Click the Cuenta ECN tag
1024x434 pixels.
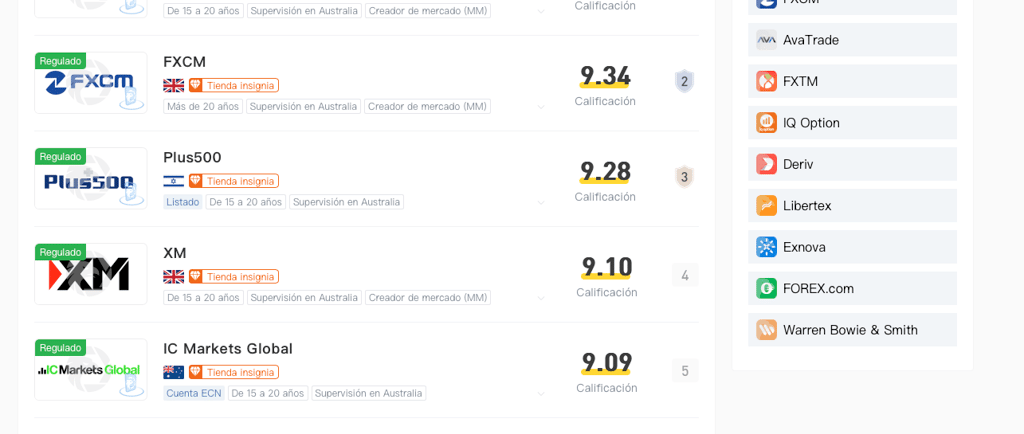[x=194, y=393]
